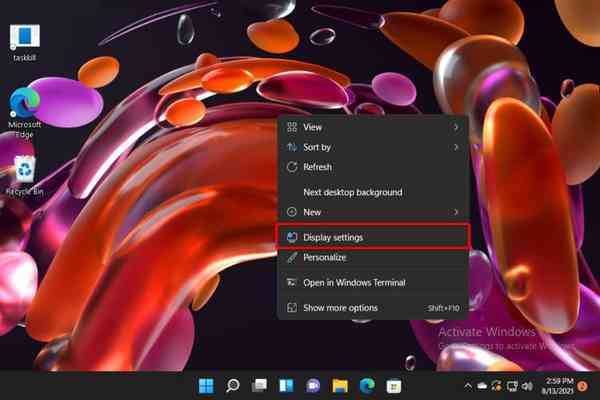Image resolution: width=600 pixels, height=400 pixels.
Task: Select the Microsoft Edge desktop shortcut
Action: point(24,112)
